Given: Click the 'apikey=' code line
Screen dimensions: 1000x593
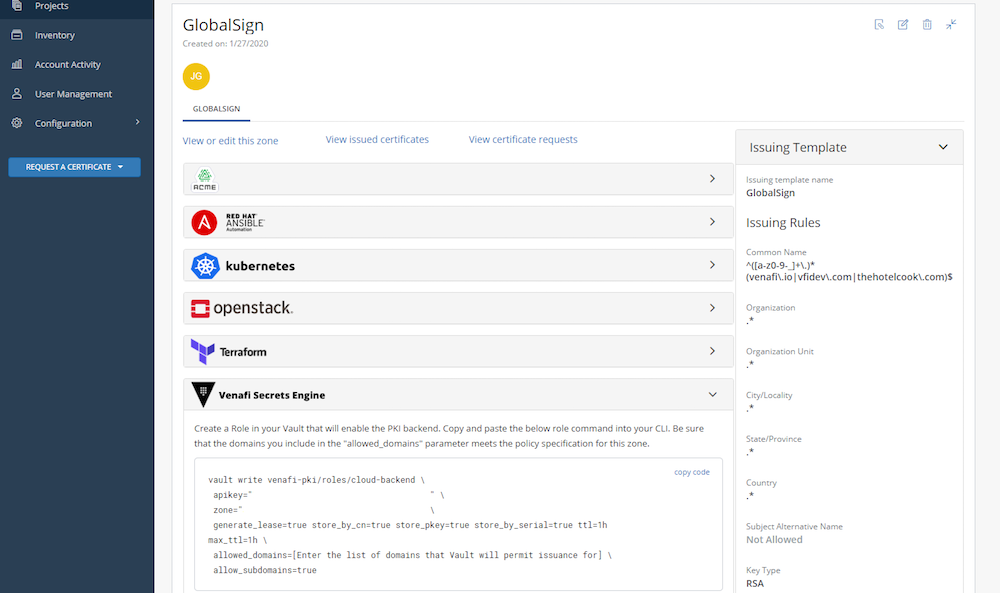Looking at the screenshot, I should pyautogui.click(x=328, y=495).
